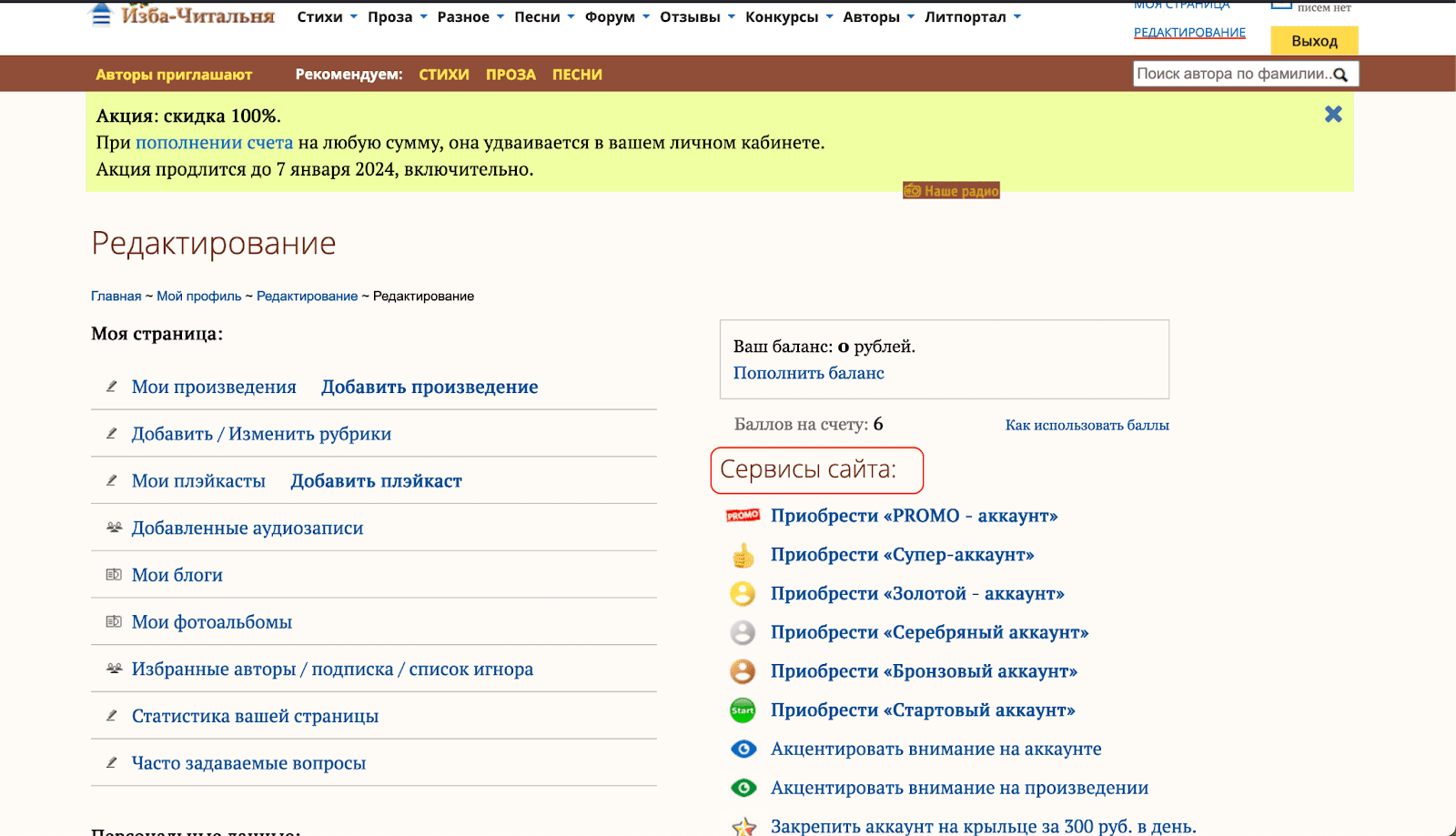Open Мои произведения link
The width and height of the screenshot is (1456, 836).
click(x=214, y=387)
